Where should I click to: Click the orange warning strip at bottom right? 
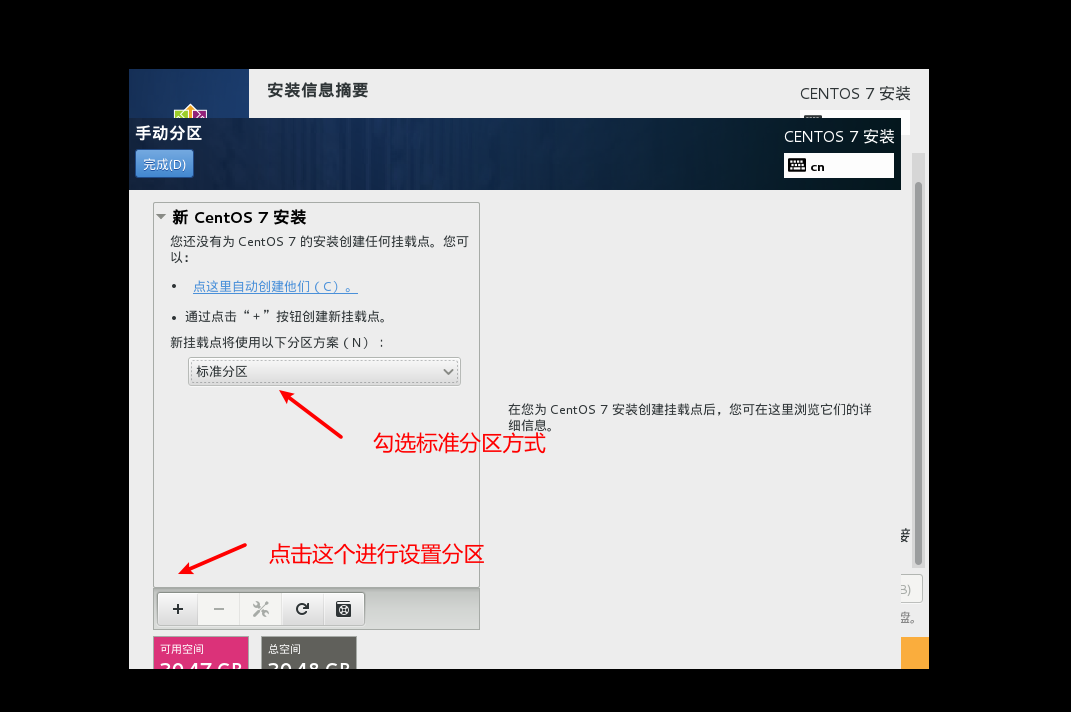click(x=916, y=652)
